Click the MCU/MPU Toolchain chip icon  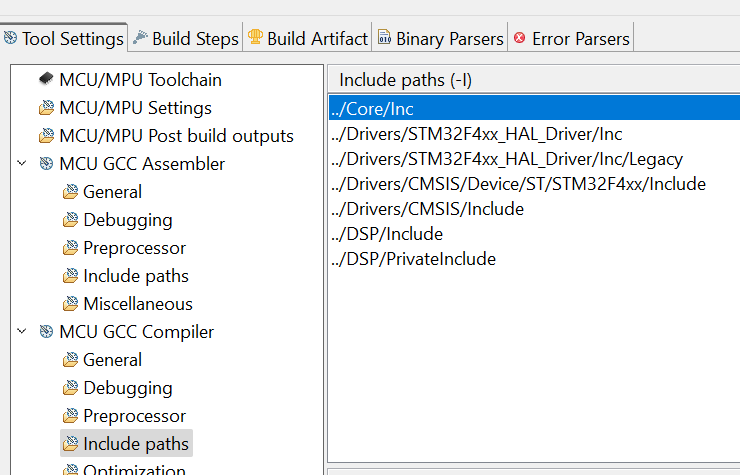[x=46, y=80]
